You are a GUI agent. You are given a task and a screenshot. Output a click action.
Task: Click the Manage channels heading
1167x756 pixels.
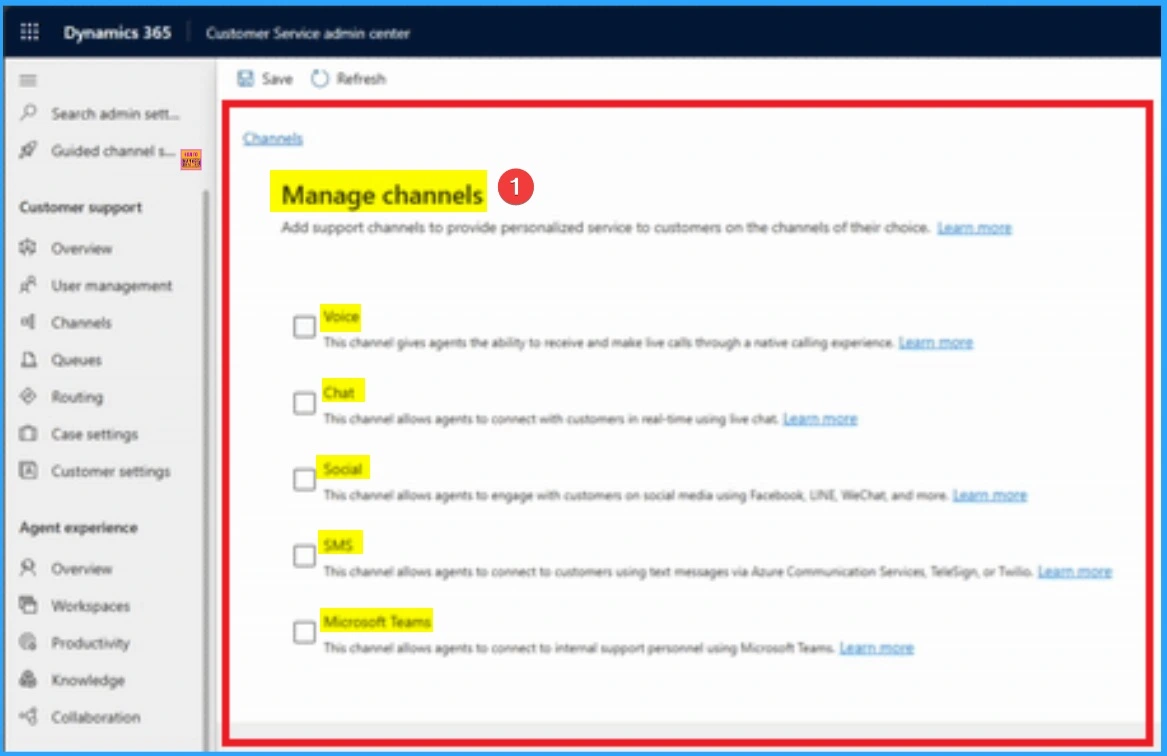click(382, 195)
